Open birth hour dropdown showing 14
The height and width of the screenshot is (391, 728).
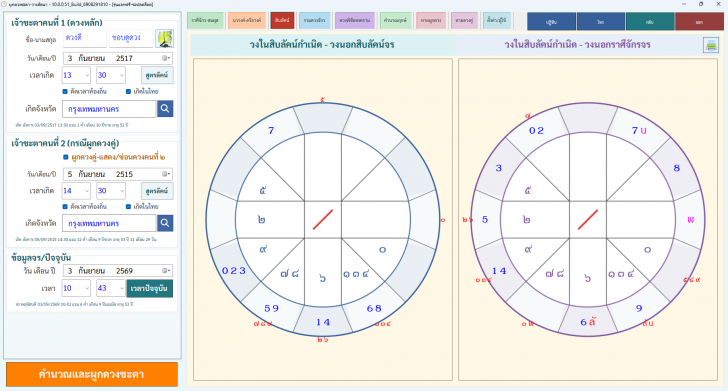tap(76, 191)
